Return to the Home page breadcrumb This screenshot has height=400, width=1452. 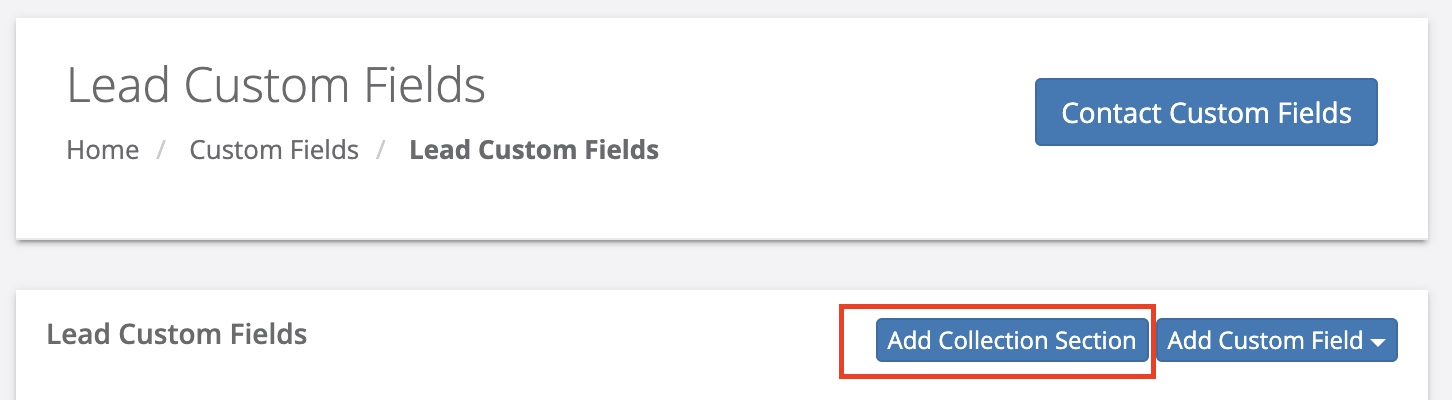[x=102, y=150]
